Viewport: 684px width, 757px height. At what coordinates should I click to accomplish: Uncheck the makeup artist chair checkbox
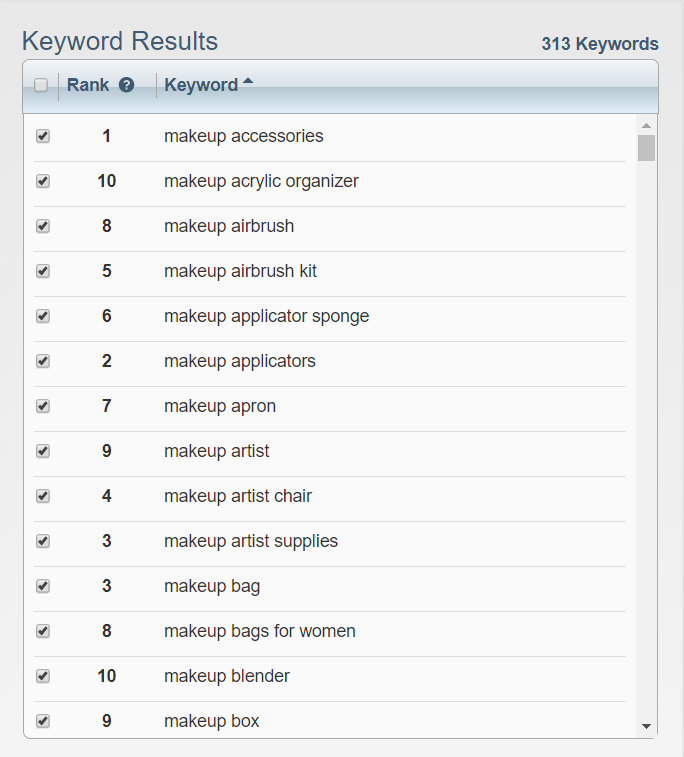[x=43, y=496]
